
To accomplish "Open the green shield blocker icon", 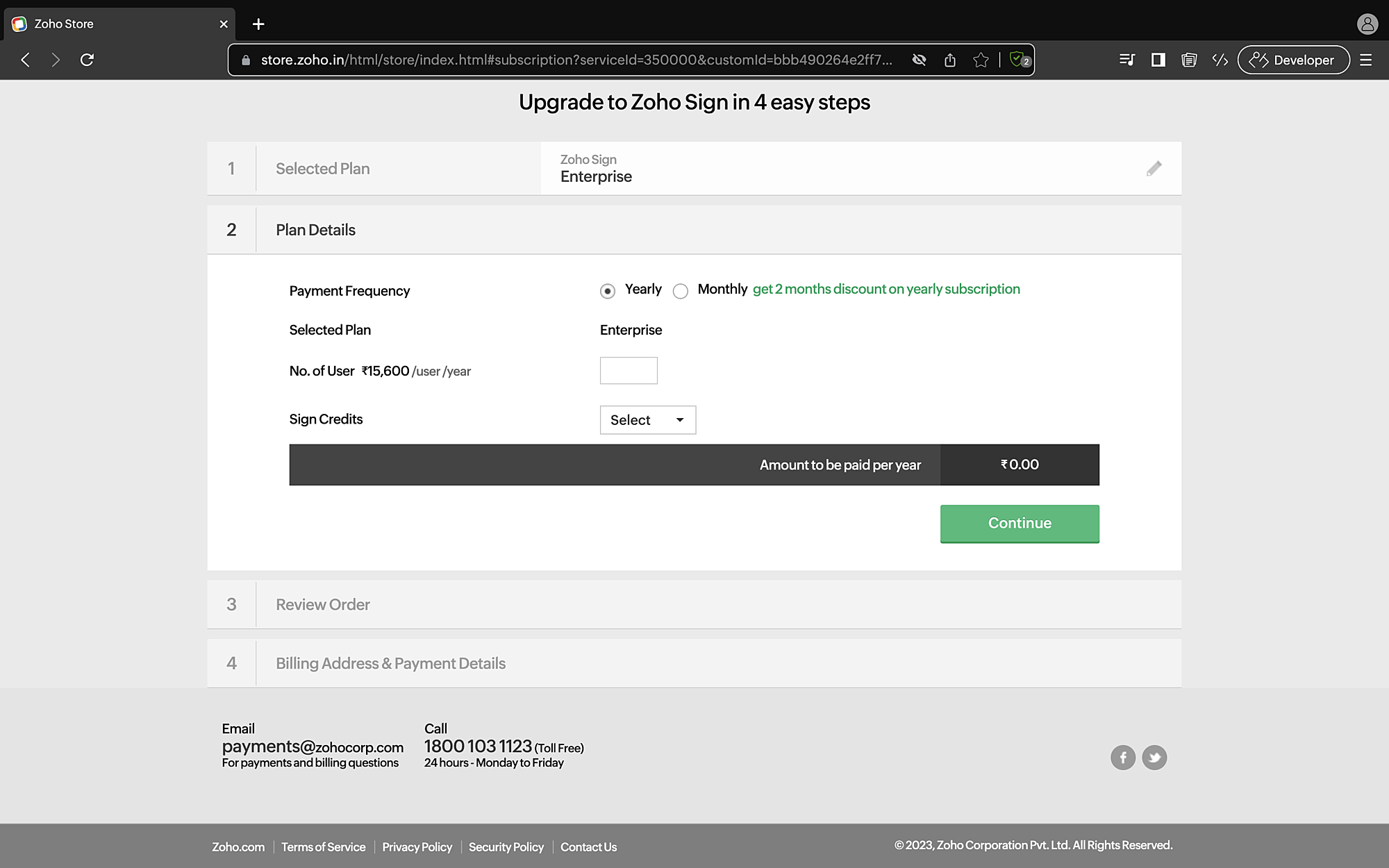I will [1020, 60].
